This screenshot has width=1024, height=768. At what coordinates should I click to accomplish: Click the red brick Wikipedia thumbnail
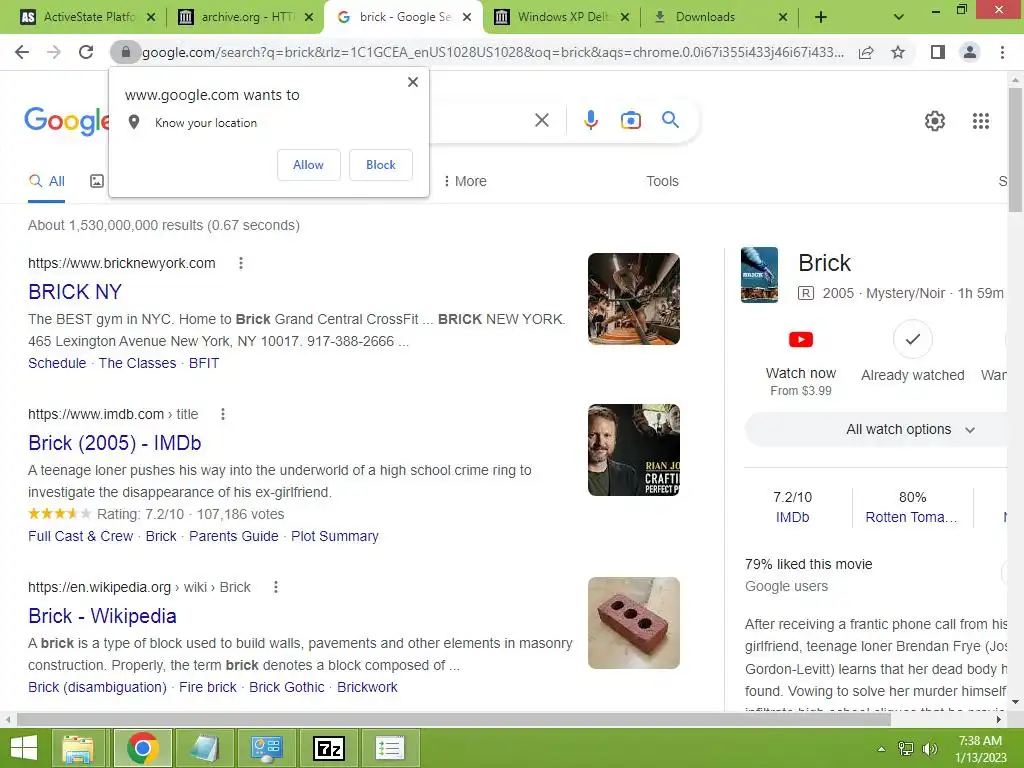633,623
